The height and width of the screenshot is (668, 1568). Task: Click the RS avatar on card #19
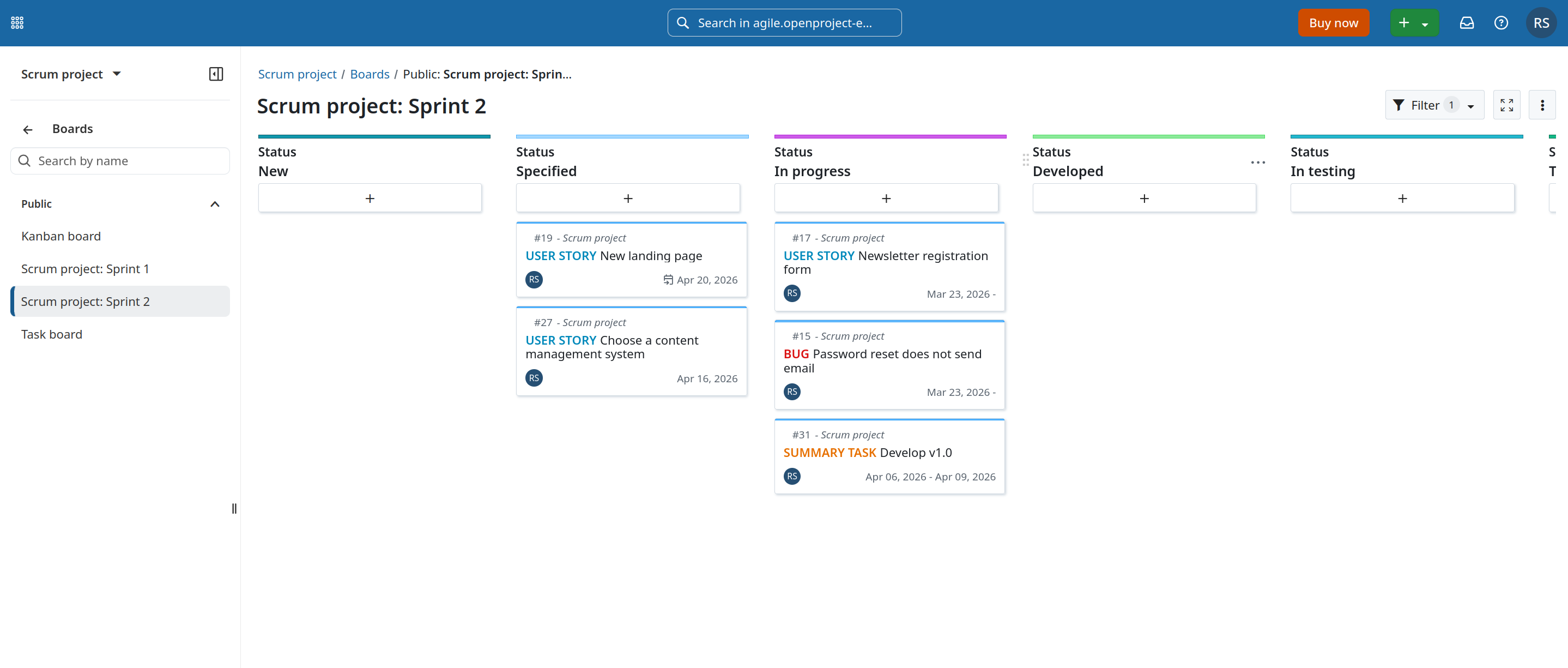(534, 280)
